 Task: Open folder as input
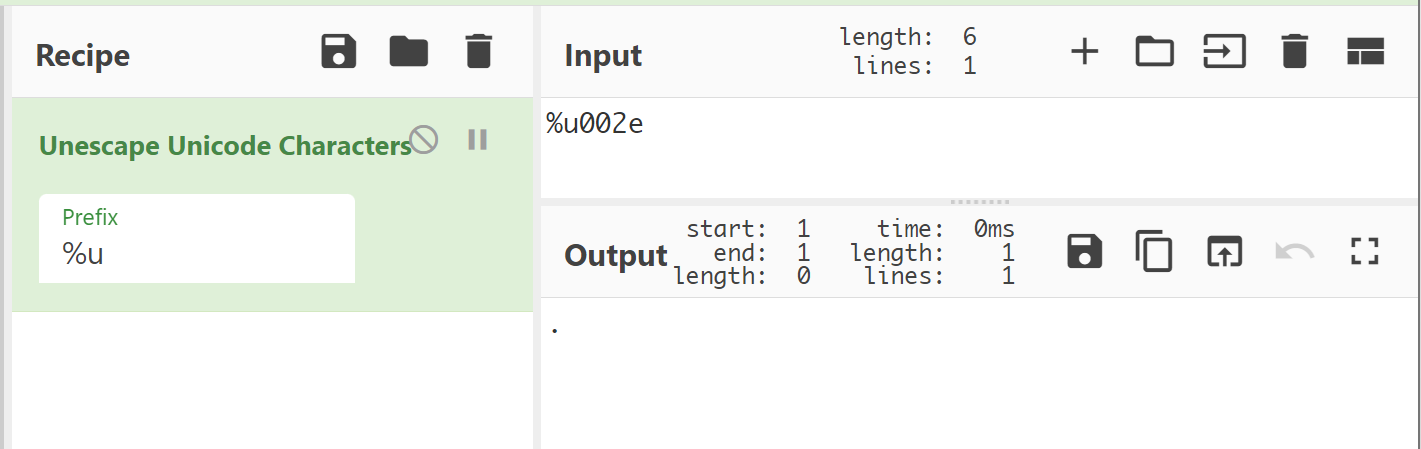click(x=1154, y=52)
